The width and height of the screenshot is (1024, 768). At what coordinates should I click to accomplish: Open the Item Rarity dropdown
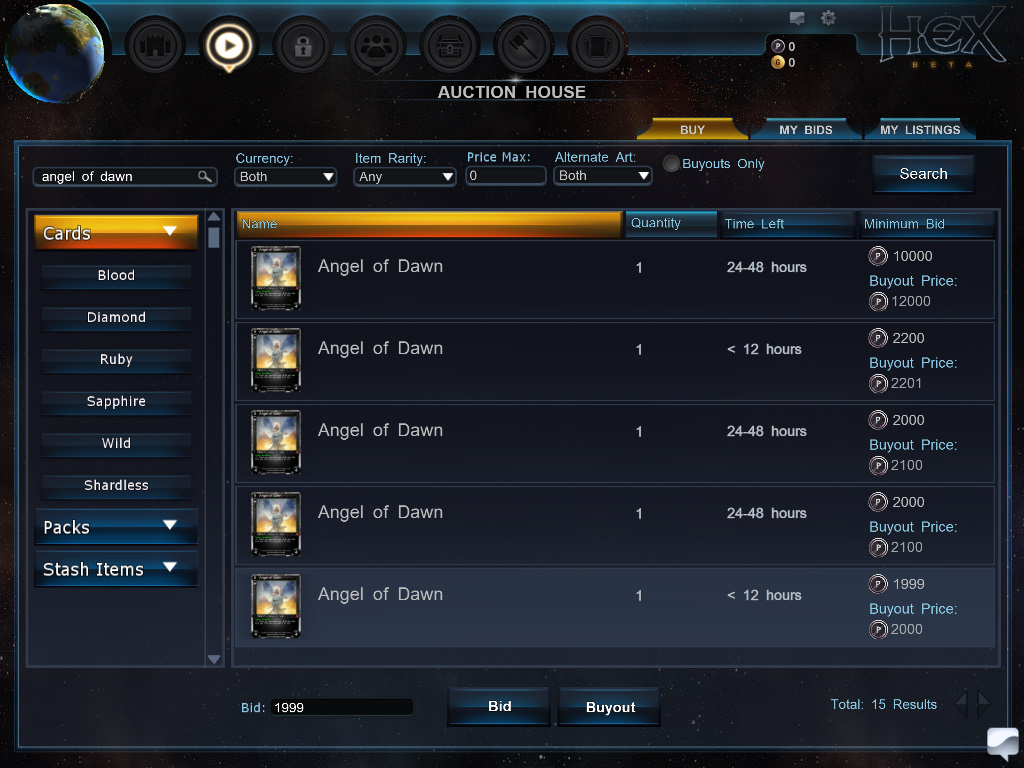[404, 176]
